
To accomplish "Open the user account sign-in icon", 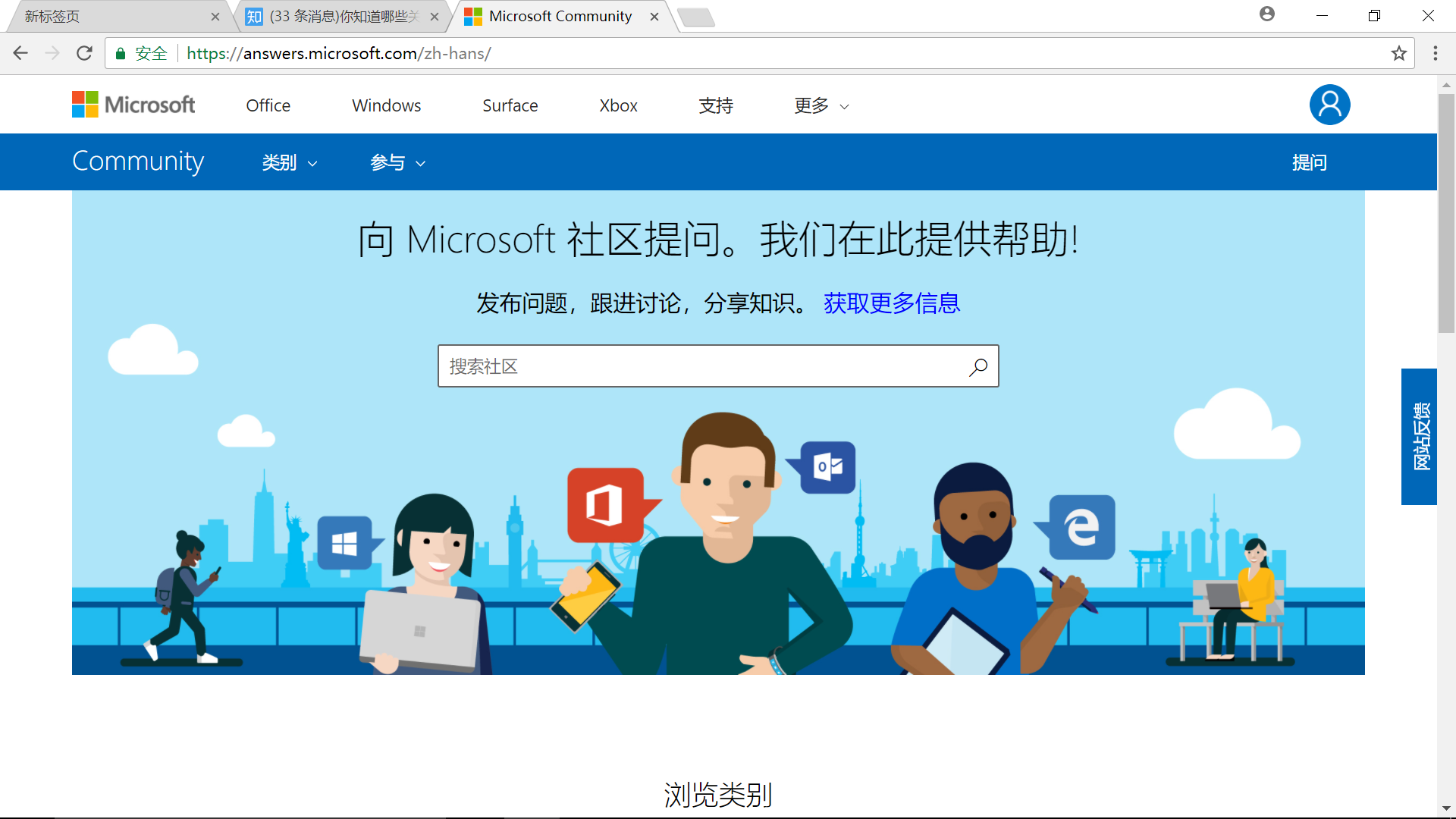I will pyautogui.click(x=1329, y=105).
